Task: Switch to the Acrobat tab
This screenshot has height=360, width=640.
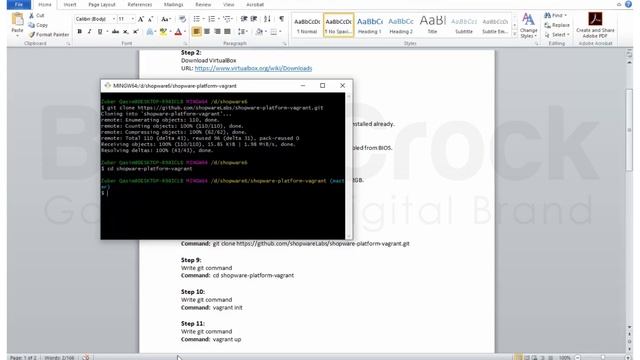Action: coord(255,4)
